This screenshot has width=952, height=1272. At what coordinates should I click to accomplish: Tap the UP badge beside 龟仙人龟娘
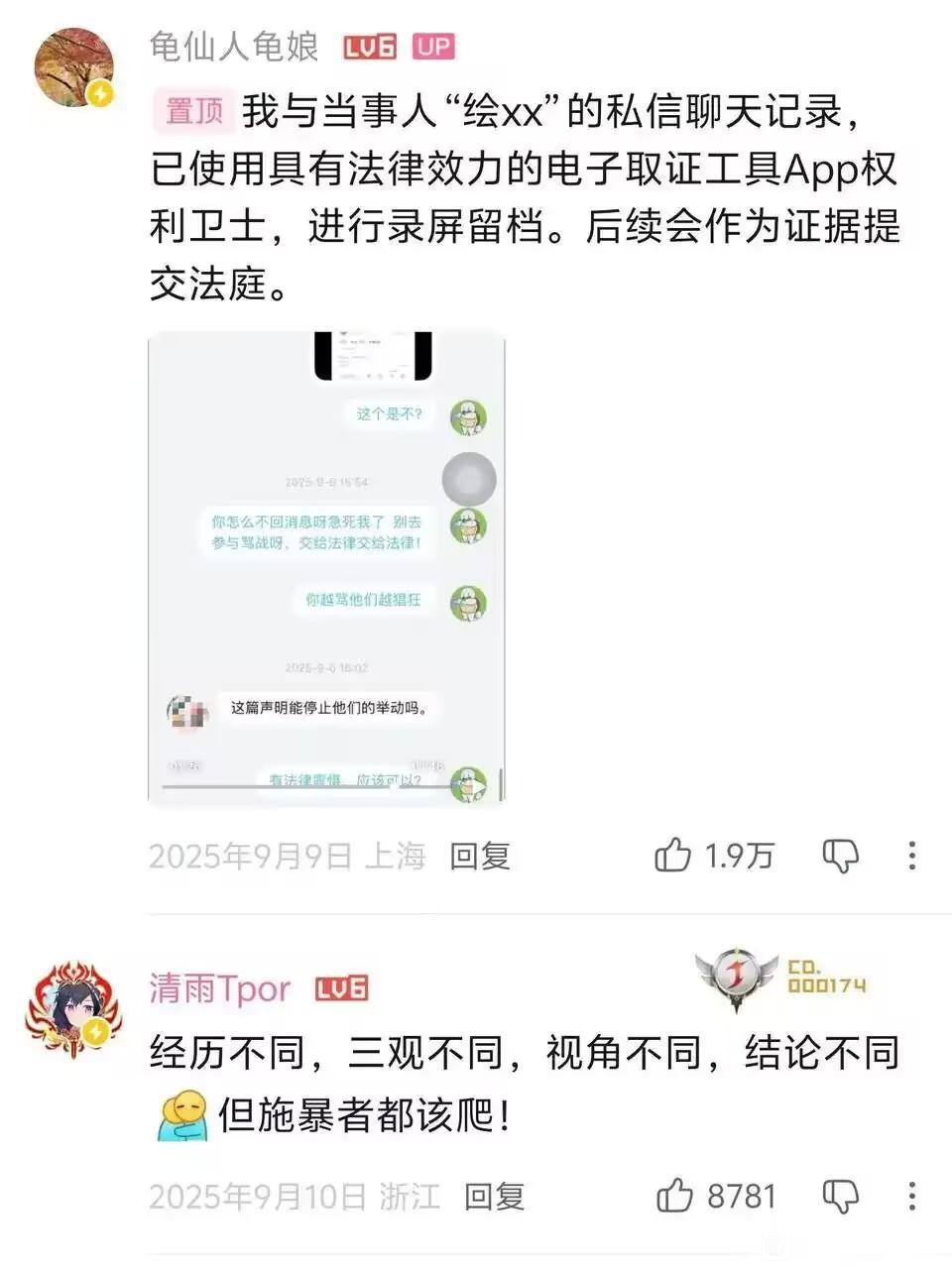pos(433,47)
